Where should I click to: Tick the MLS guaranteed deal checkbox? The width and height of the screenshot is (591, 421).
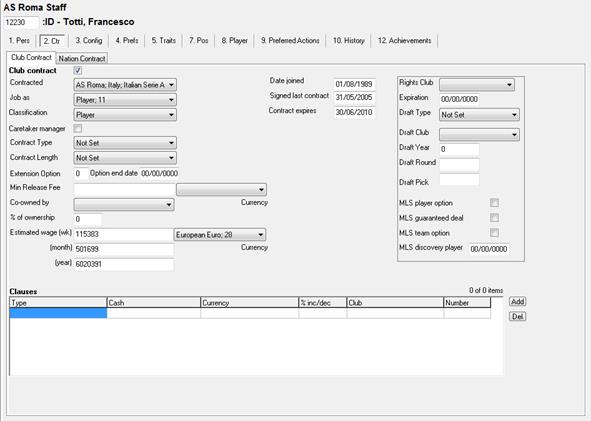[x=495, y=218]
